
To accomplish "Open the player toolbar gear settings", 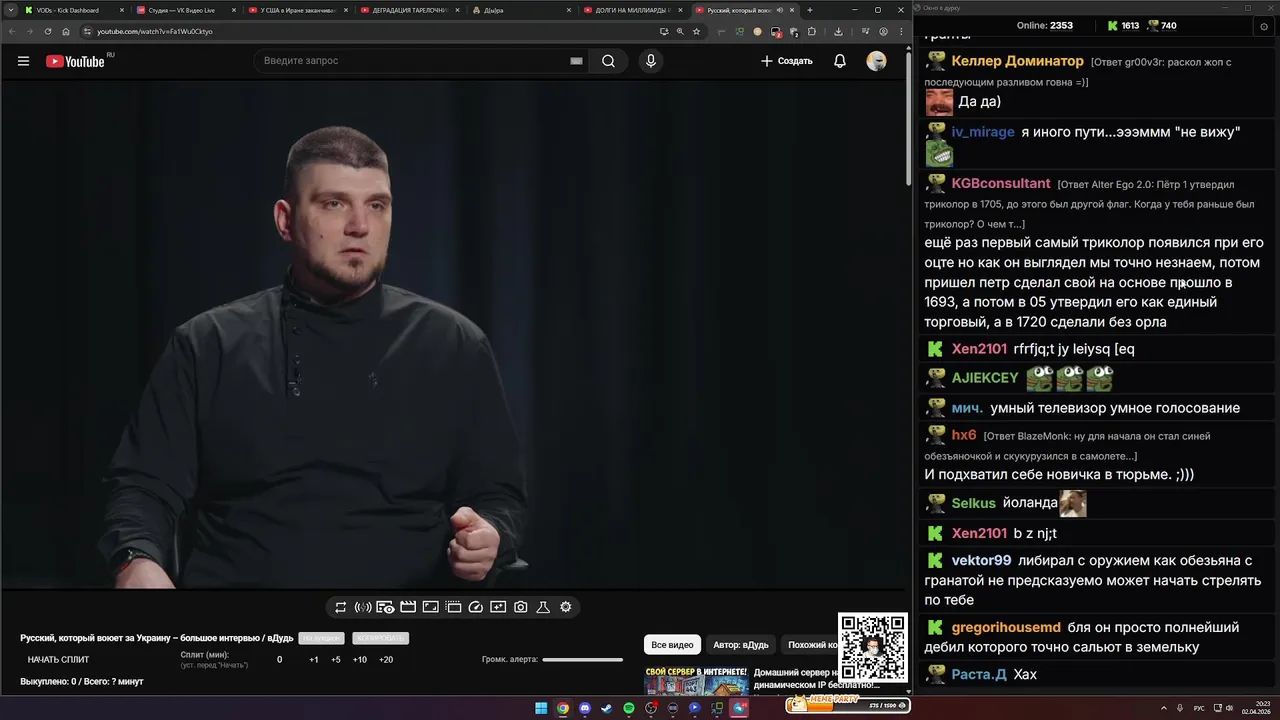I will point(566,607).
